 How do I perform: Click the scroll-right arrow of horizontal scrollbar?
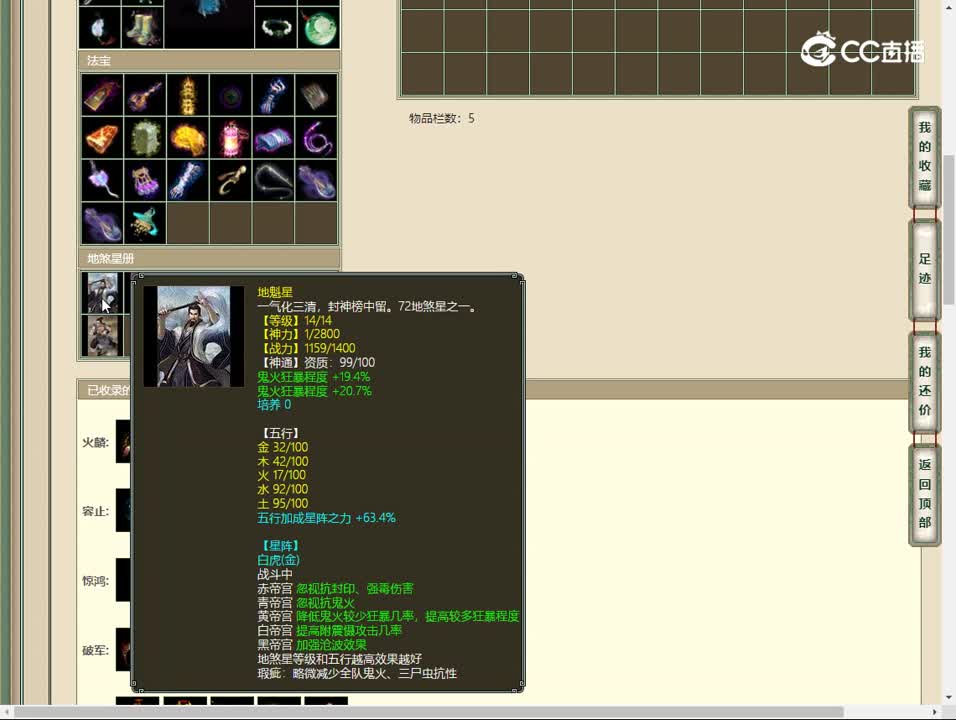coord(934,712)
